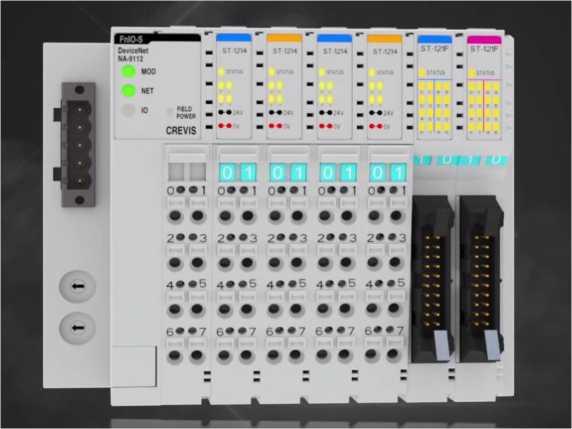Image resolution: width=572 pixels, height=429 pixels.
Task: Click the black FnIO-S label banner
Action: [158, 39]
